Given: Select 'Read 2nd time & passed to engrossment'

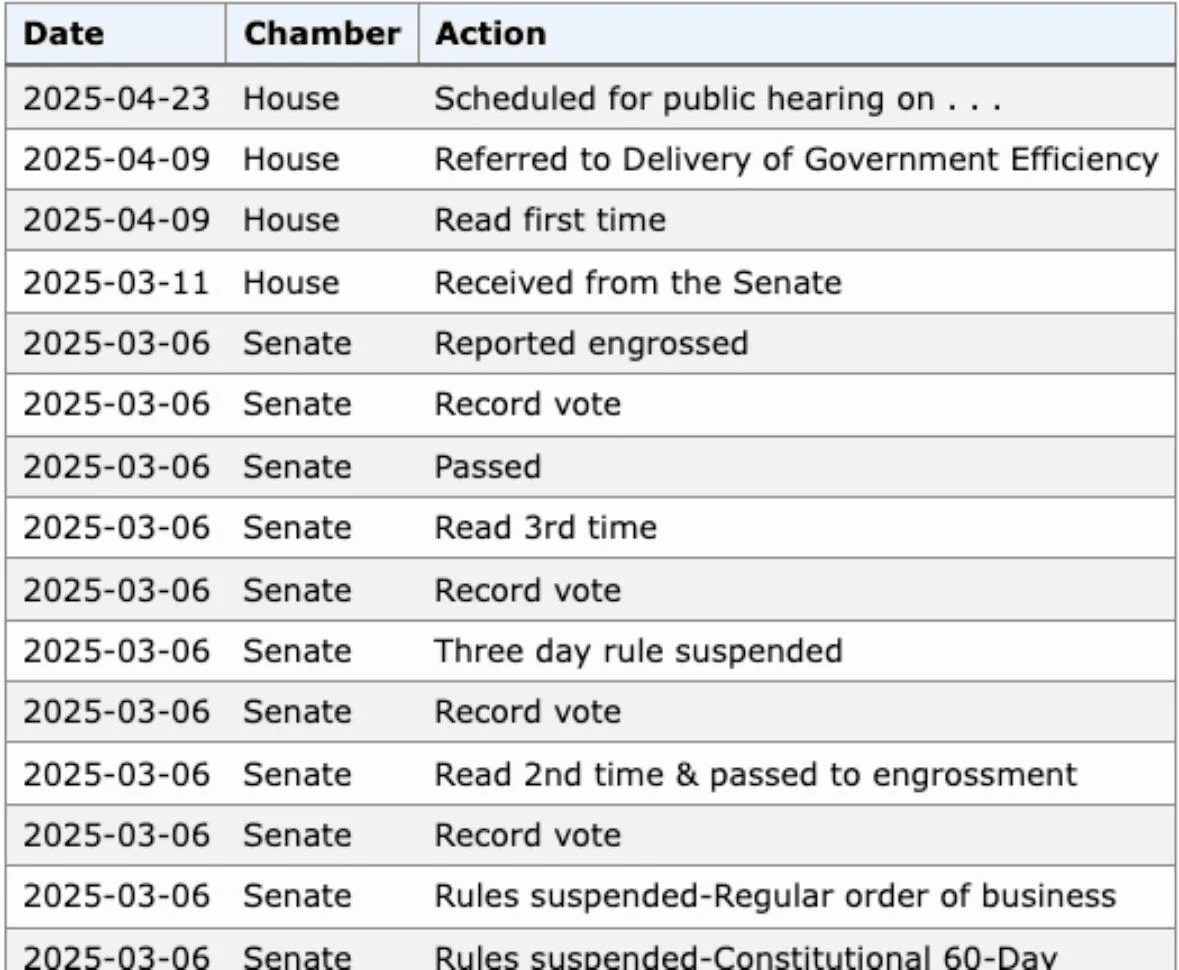Looking at the screenshot, I should pos(755,774).
